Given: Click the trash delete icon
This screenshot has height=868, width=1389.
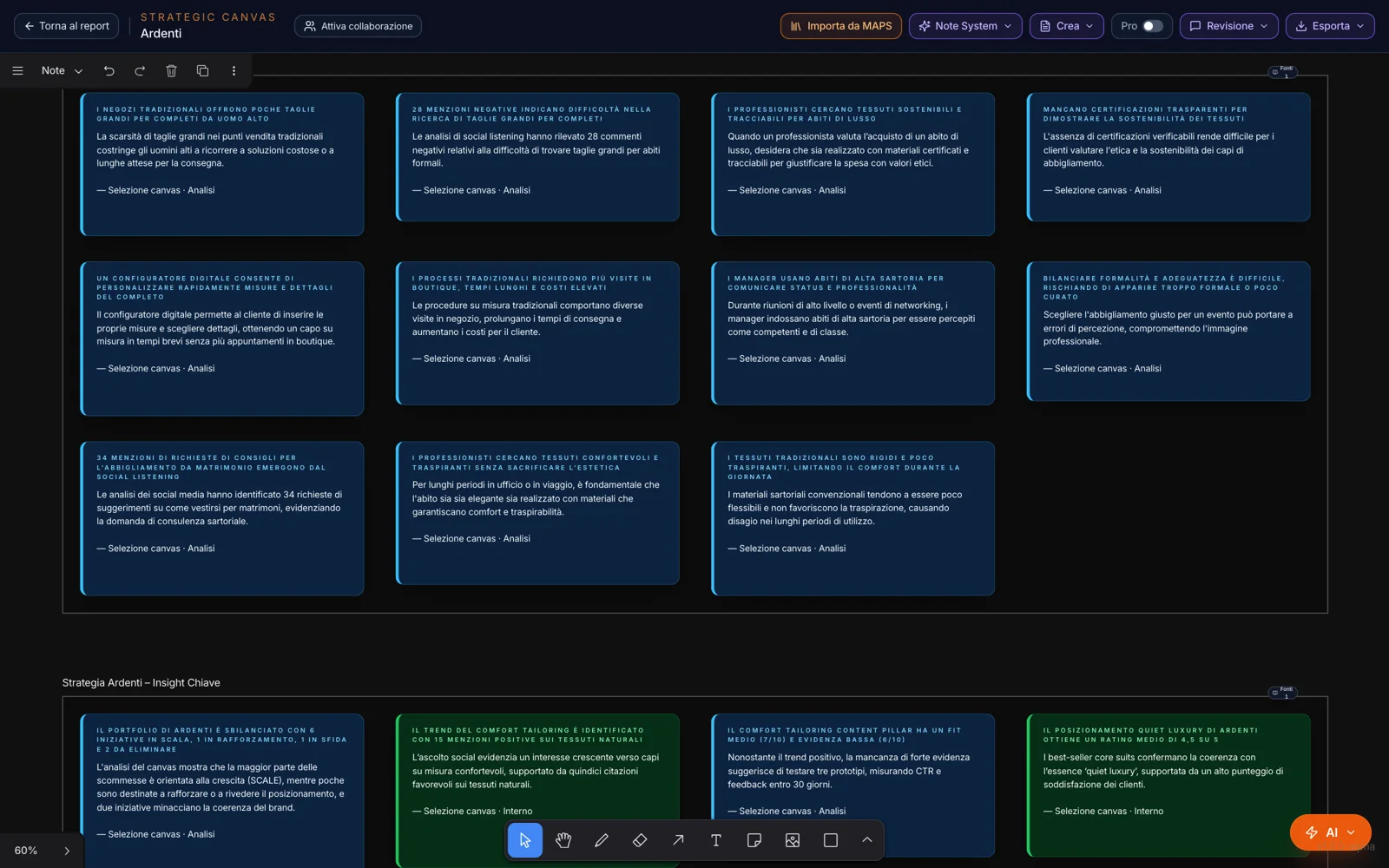Looking at the screenshot, I should pos(171,70).
